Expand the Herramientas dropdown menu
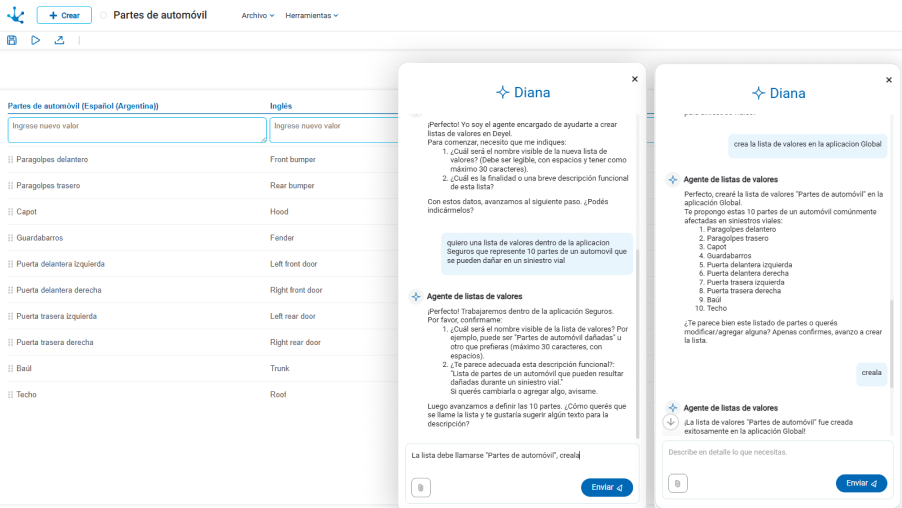Viewport: 902px width, 508px height. coord(311,16)
